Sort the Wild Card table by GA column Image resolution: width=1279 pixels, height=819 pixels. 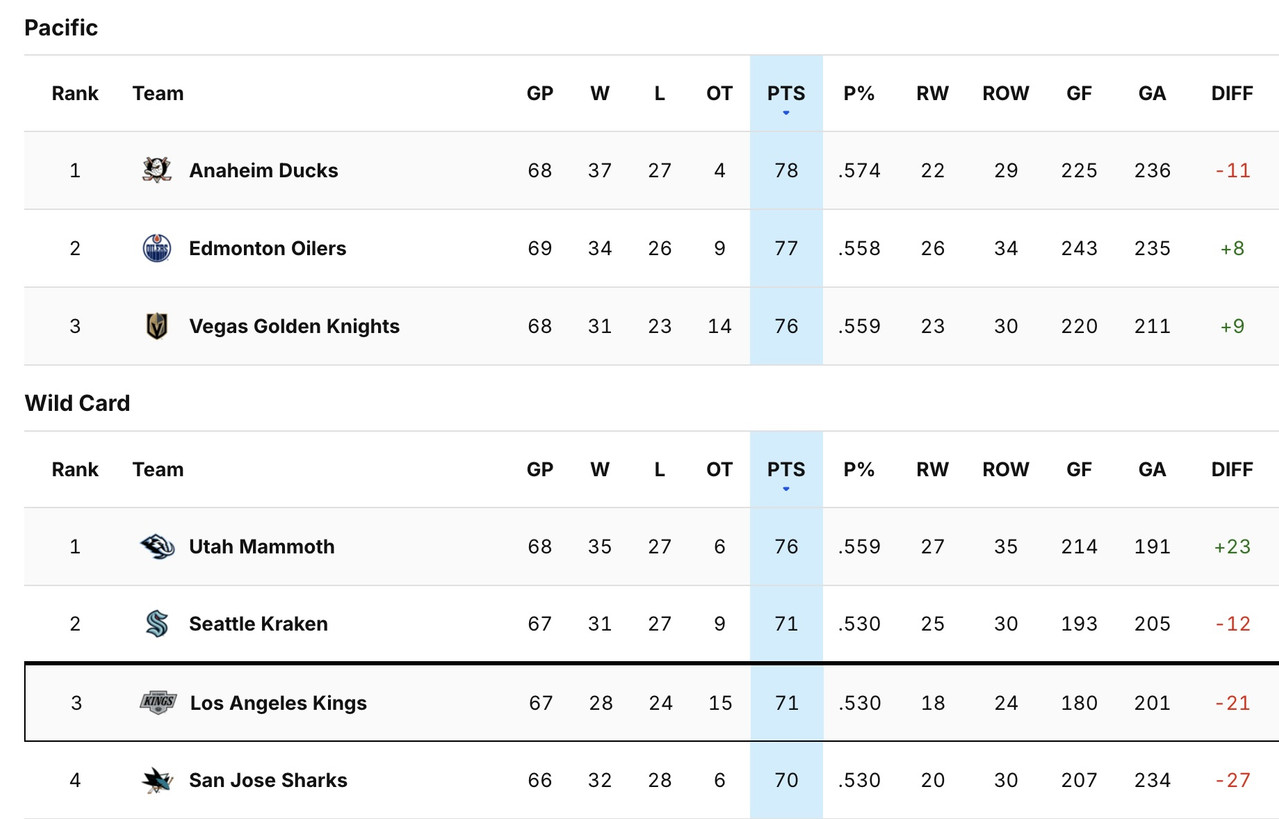click(x=1151, y=469)
